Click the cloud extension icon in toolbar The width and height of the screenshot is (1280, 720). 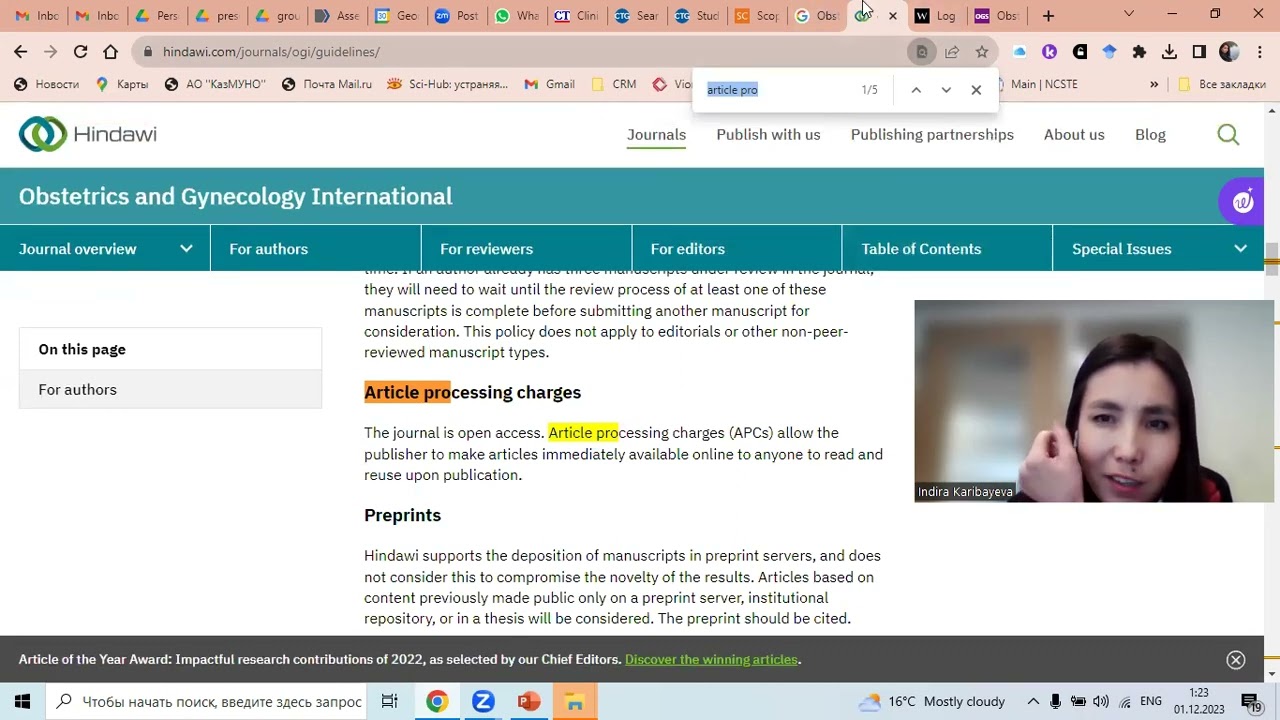pos(1019,52)
